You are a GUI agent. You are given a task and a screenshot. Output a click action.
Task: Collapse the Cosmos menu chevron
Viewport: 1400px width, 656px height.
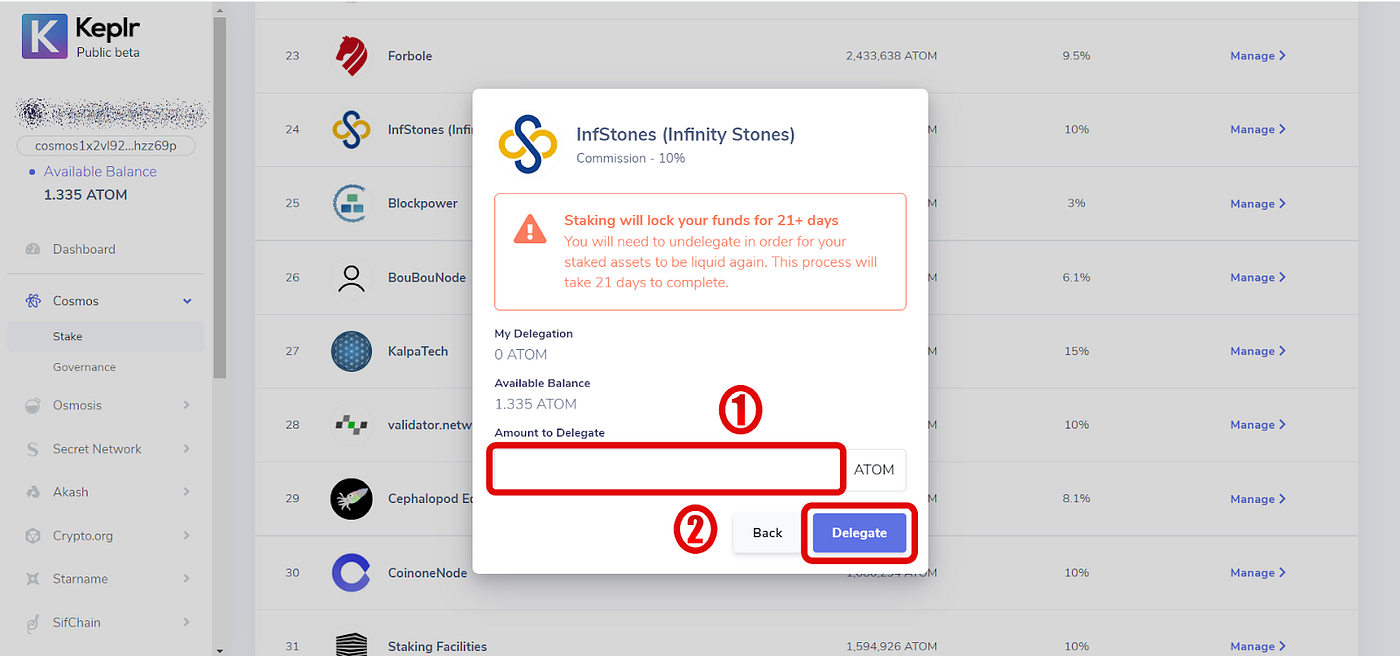click(187, 301)
